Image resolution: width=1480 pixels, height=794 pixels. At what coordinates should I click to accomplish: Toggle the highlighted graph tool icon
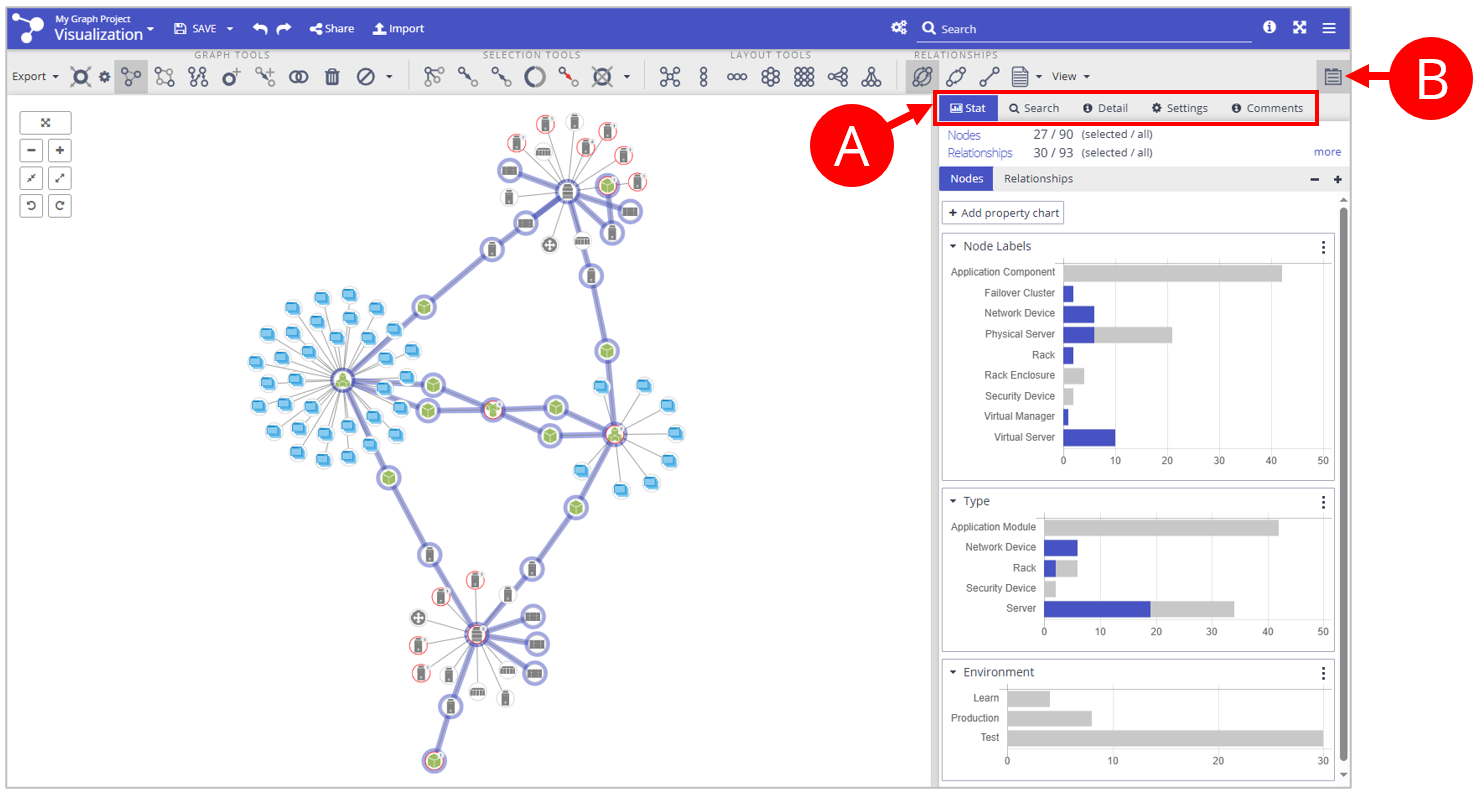(130, 77)
